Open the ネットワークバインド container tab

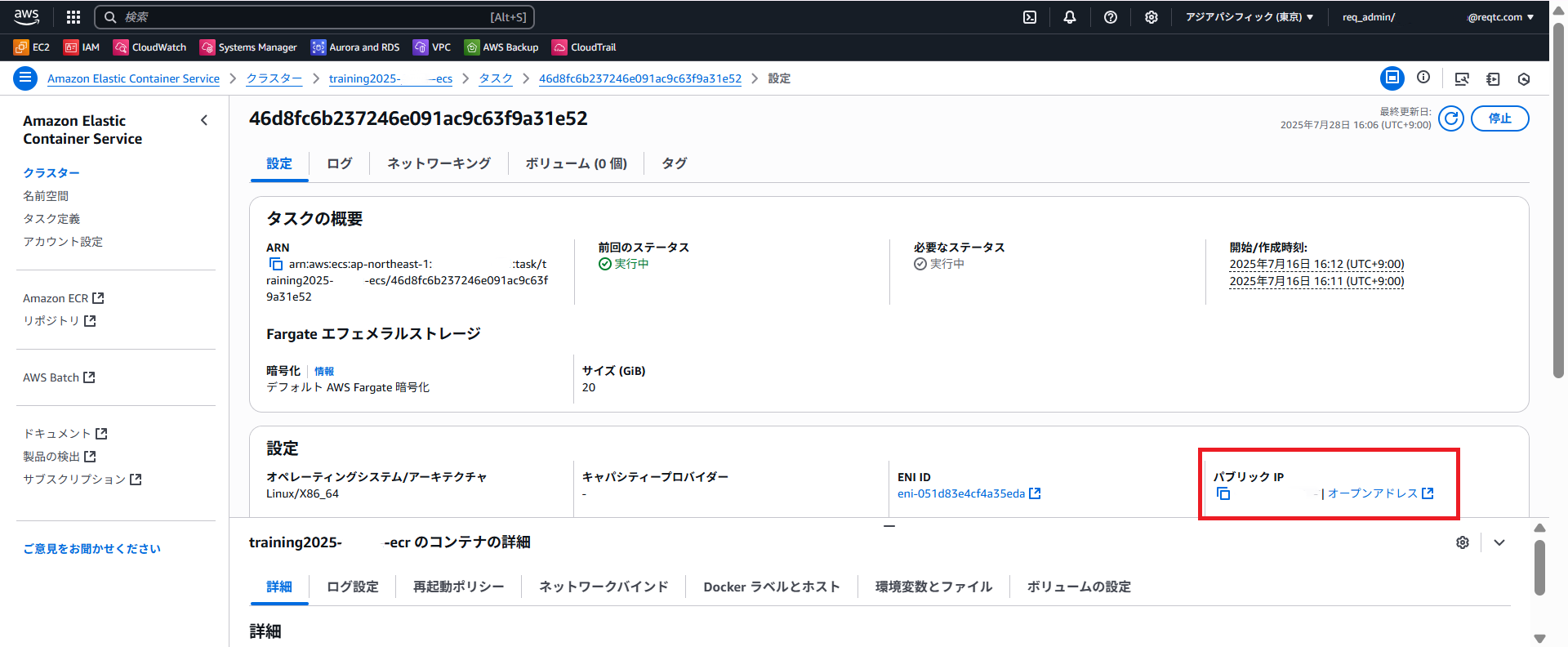point(604,587)
